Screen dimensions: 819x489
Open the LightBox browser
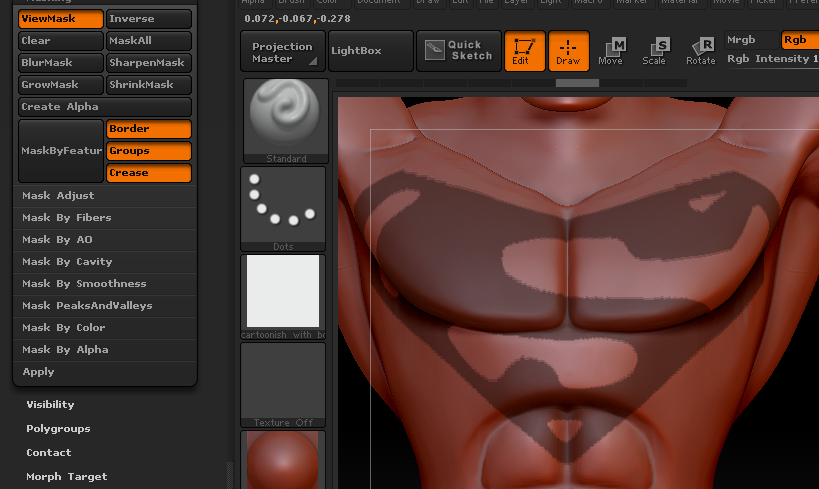coord(370,51)
